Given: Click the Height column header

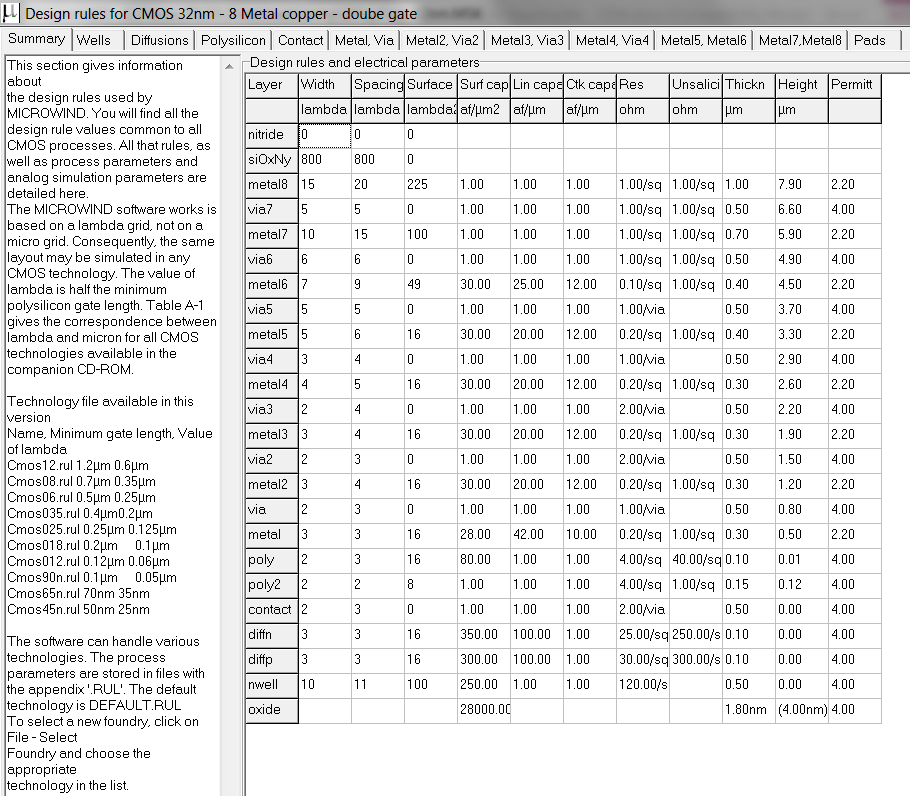Looking at the screenshot, I should click(801, 85).
